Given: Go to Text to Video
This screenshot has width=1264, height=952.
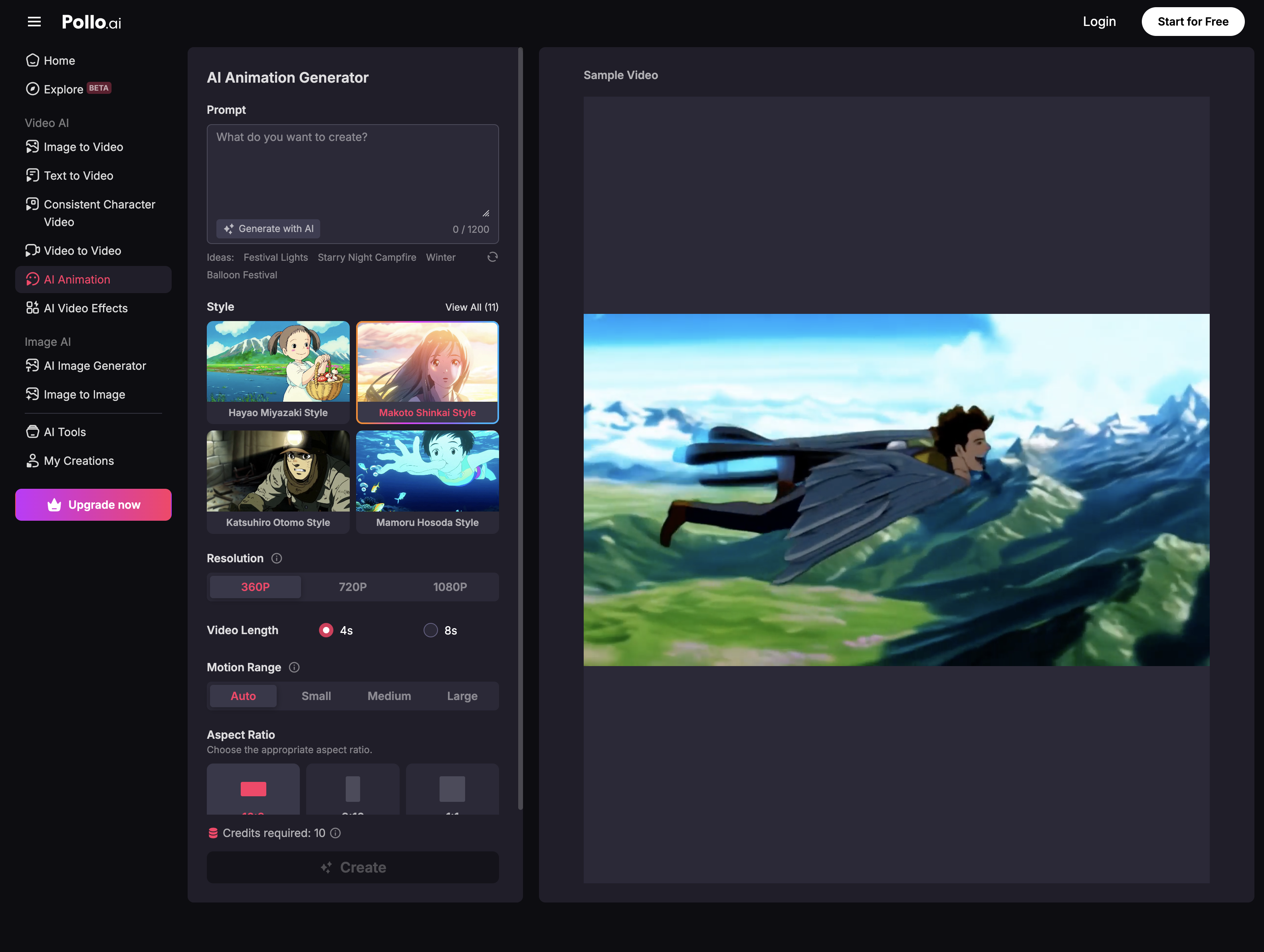Looking at the screenshot, I should pos(93,175).
